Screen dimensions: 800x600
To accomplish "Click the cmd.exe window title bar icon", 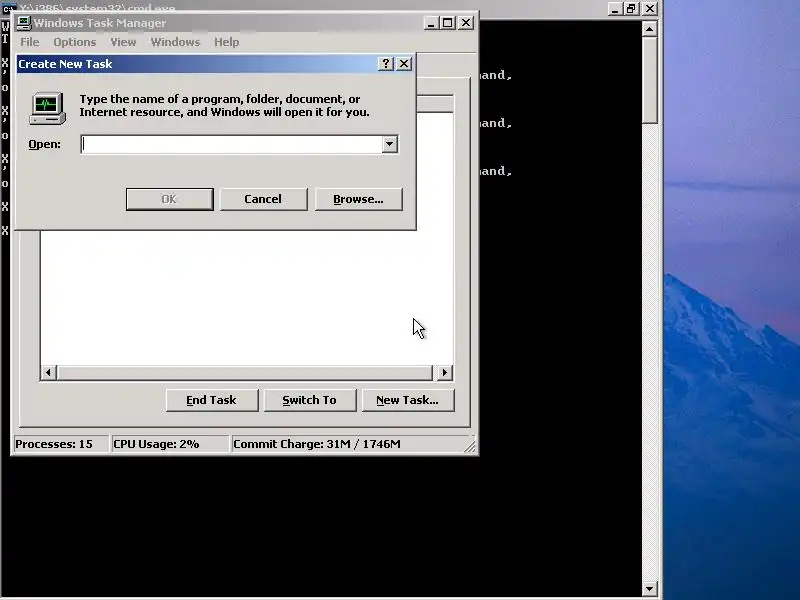I will (8, 8).
